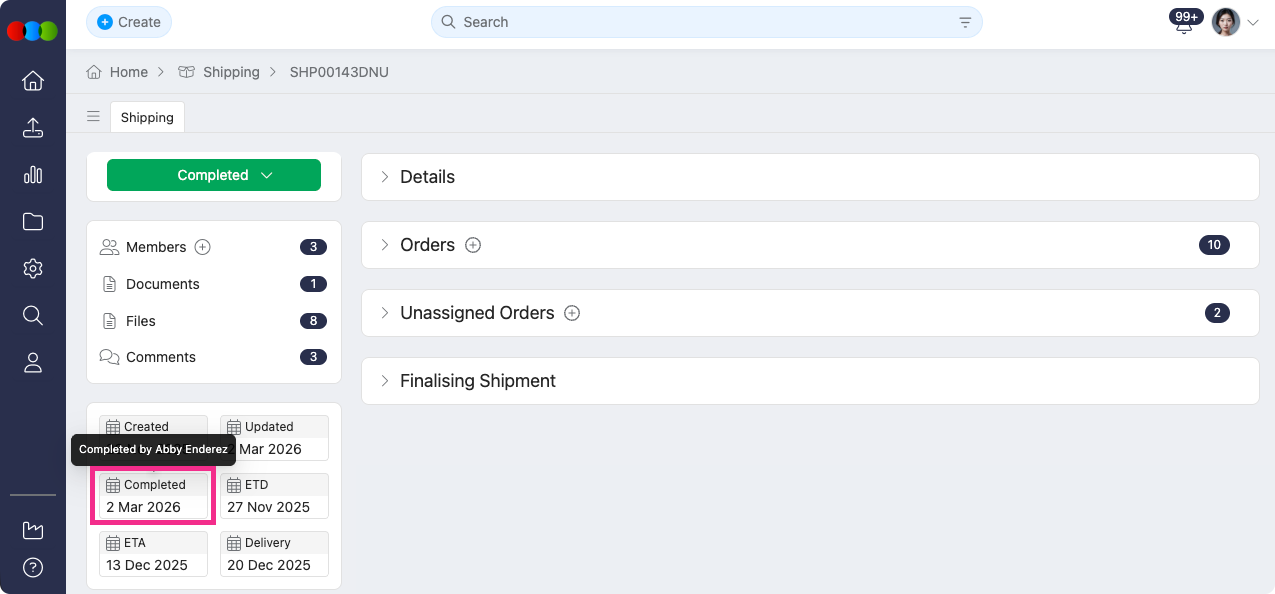This screenshot has height=594, width=1275.
Task: Add an order using plus icon
Action: (473, 245)
